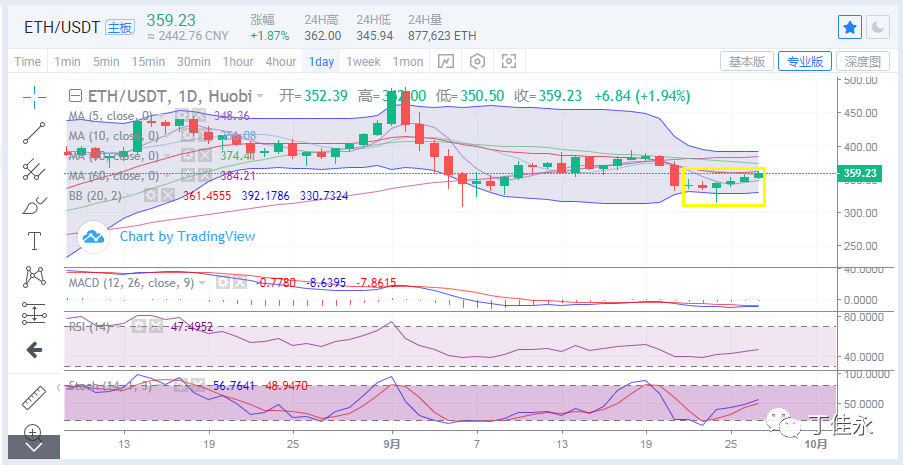This screenshot has width=903, height=465.
Task: Open settings for MA 10 indicator
Action: [187, 136]
